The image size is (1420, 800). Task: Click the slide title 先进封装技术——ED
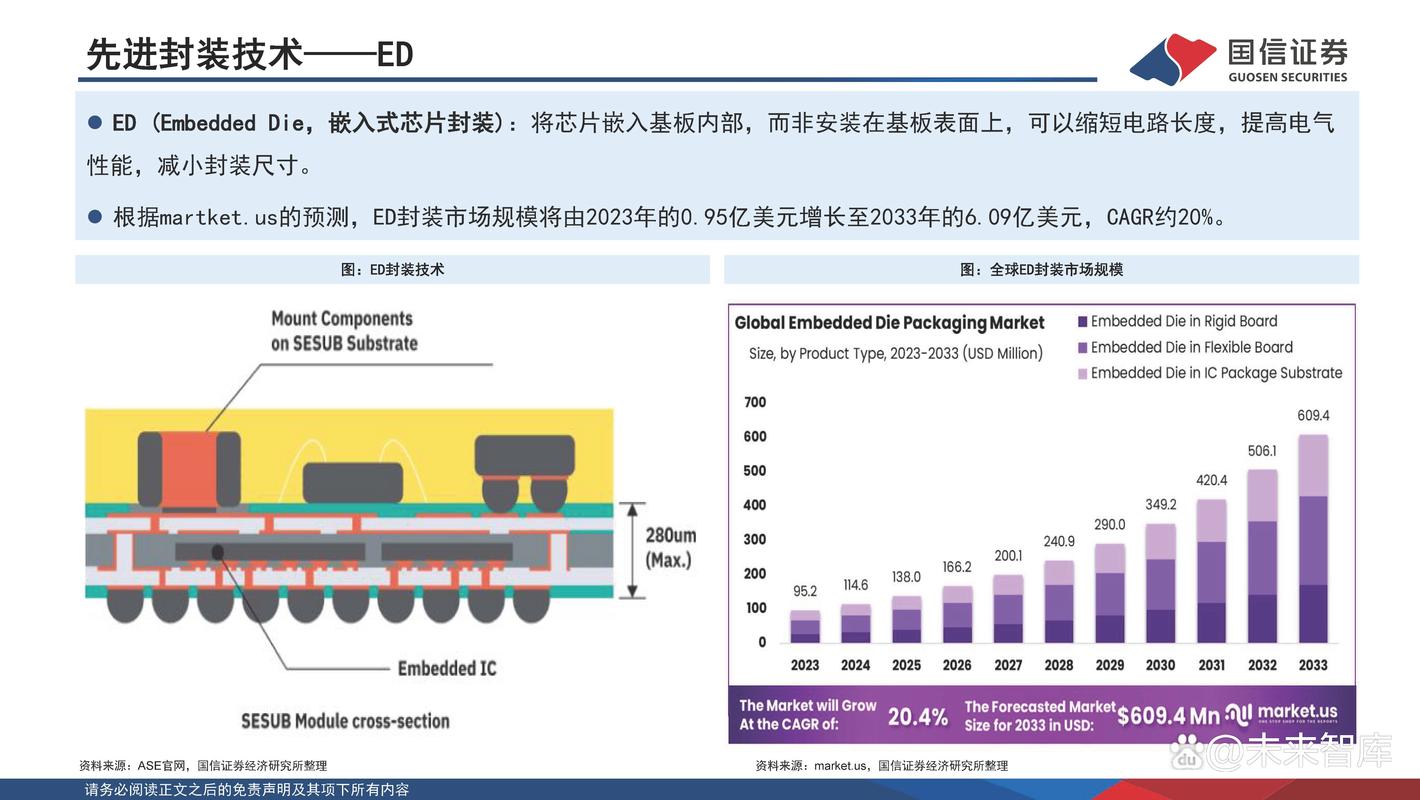[250, 54]
